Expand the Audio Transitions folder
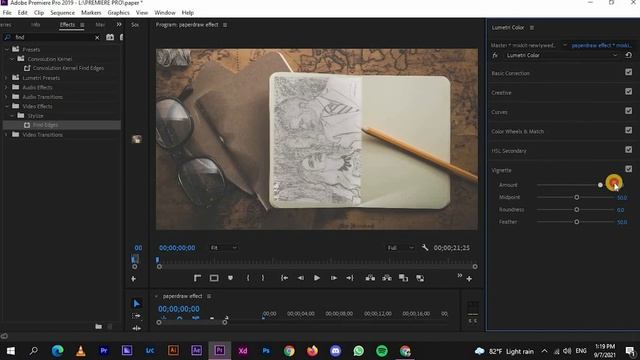This screenshot has height=360, width=640. [7, 97]
